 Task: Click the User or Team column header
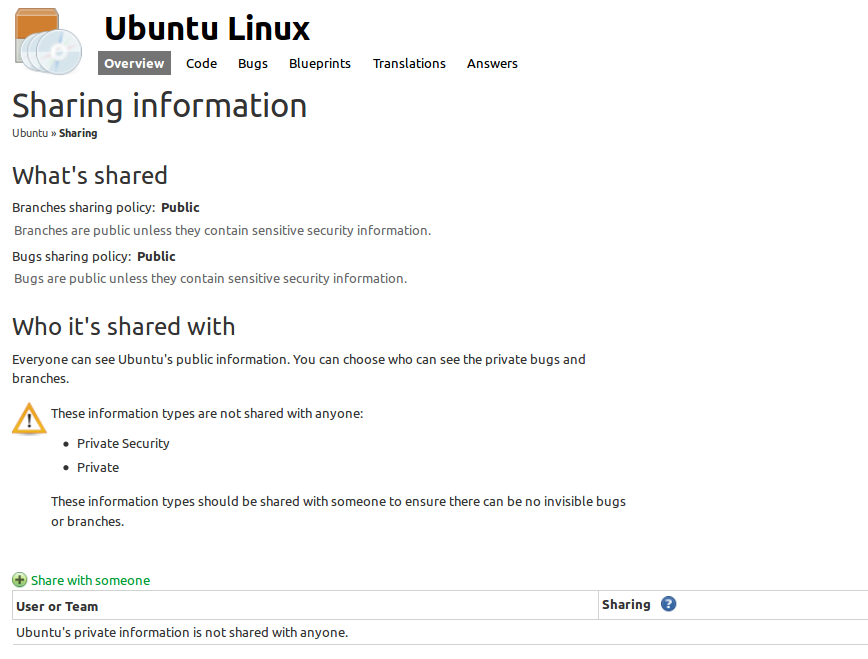57,606
